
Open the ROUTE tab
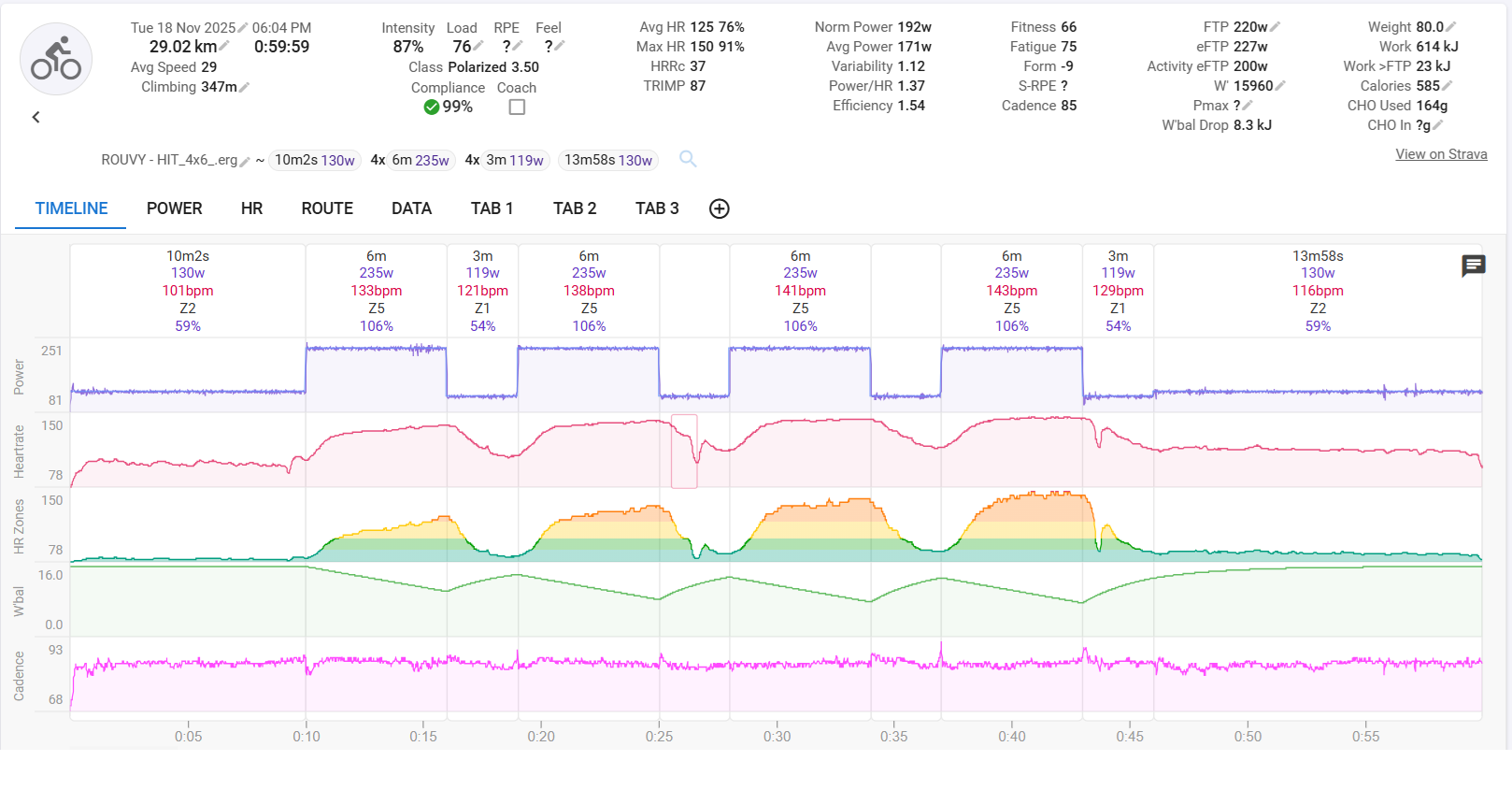click(x=327, y=208)
